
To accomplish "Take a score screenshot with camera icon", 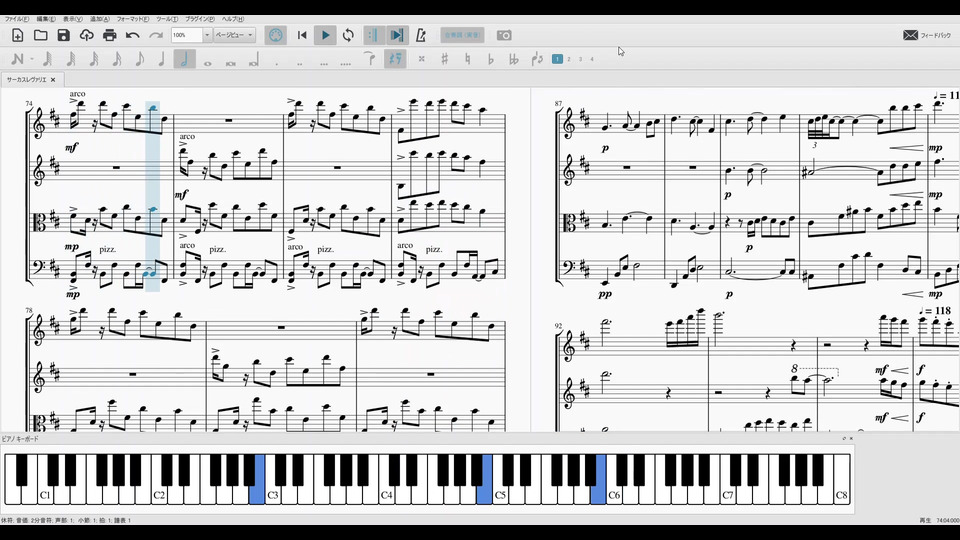I will (x=504, y=35).
